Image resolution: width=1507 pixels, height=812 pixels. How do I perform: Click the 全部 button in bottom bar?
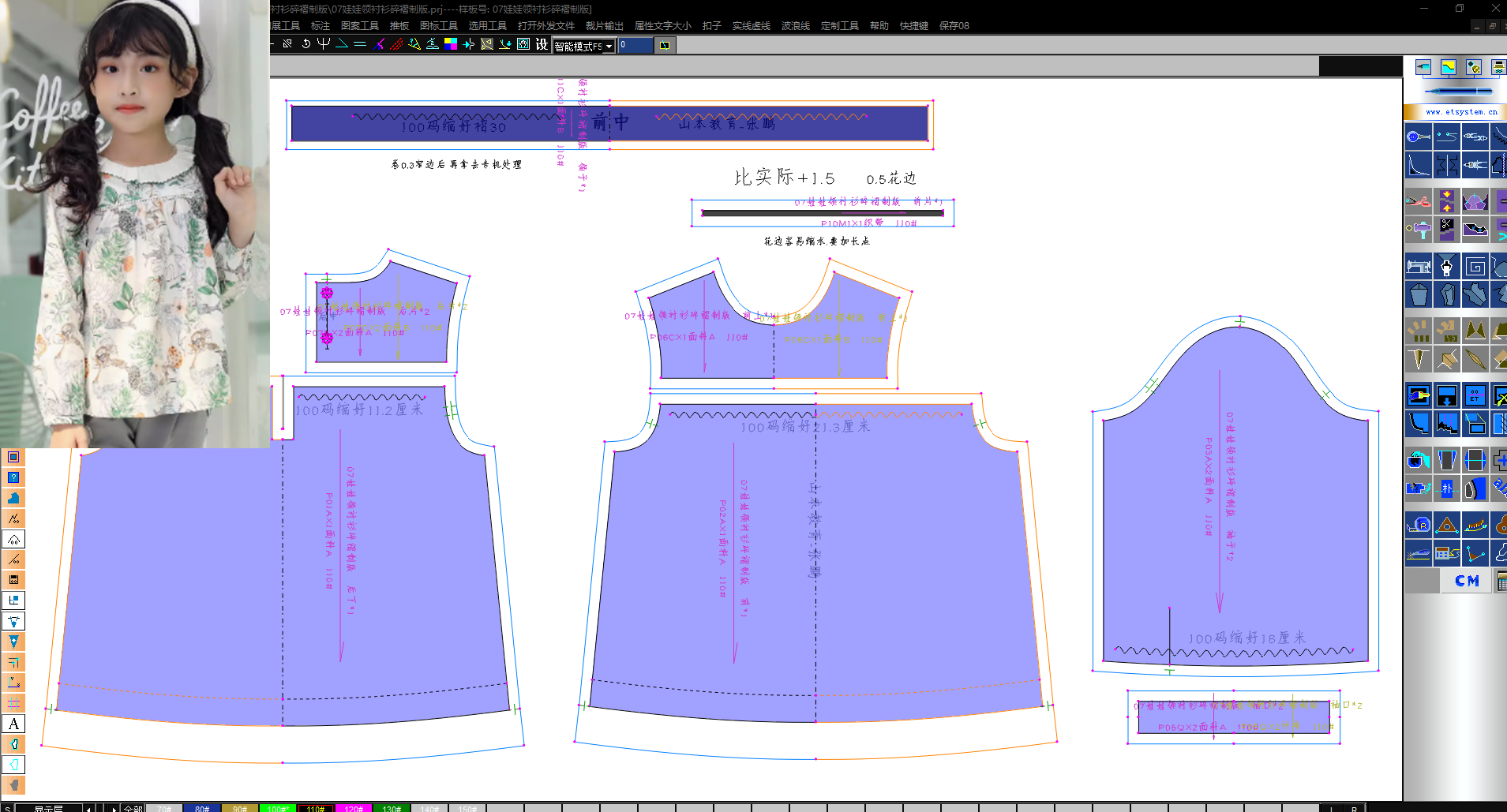pos(133,808)
